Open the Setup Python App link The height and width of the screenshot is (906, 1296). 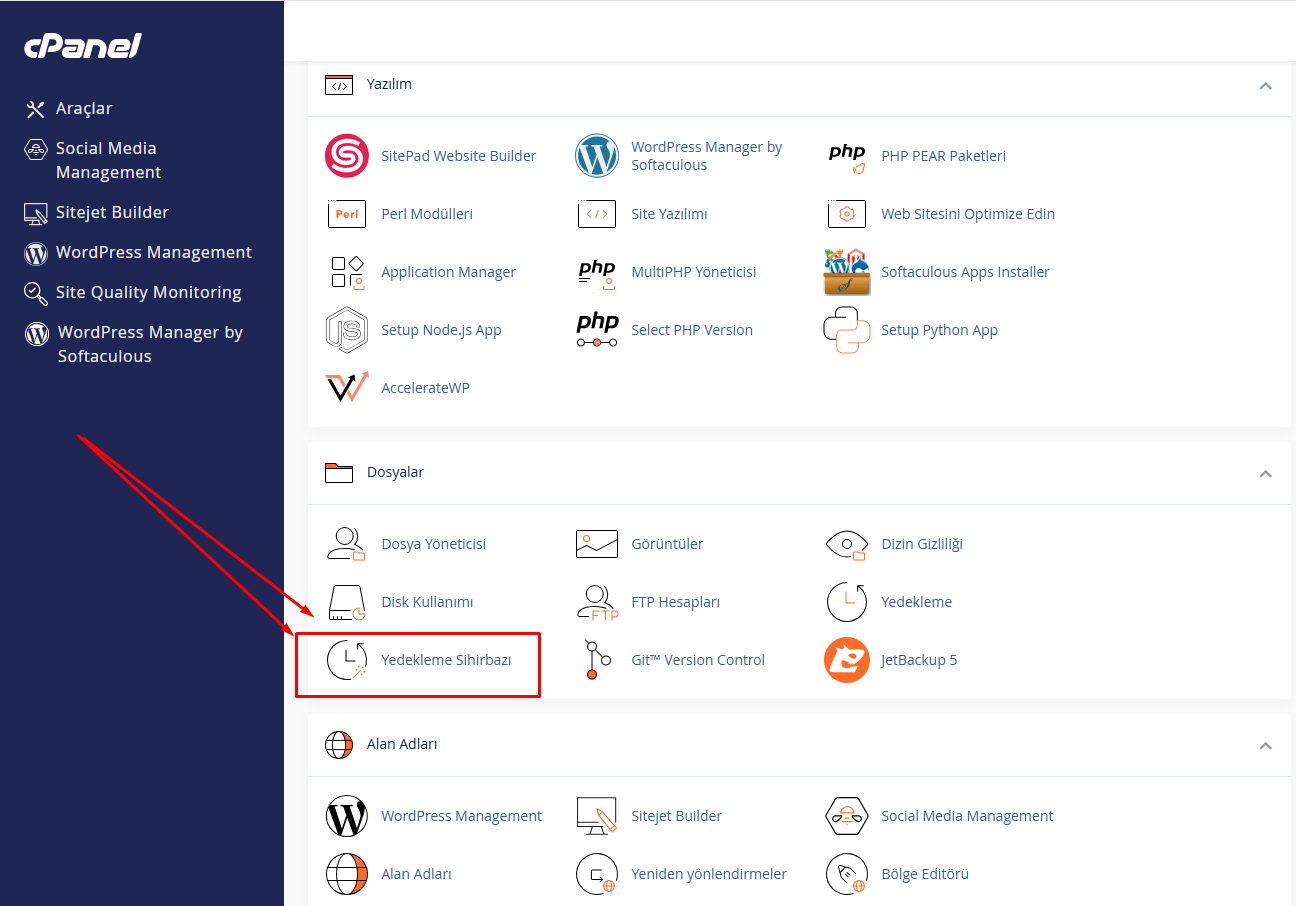coord(939,330)
